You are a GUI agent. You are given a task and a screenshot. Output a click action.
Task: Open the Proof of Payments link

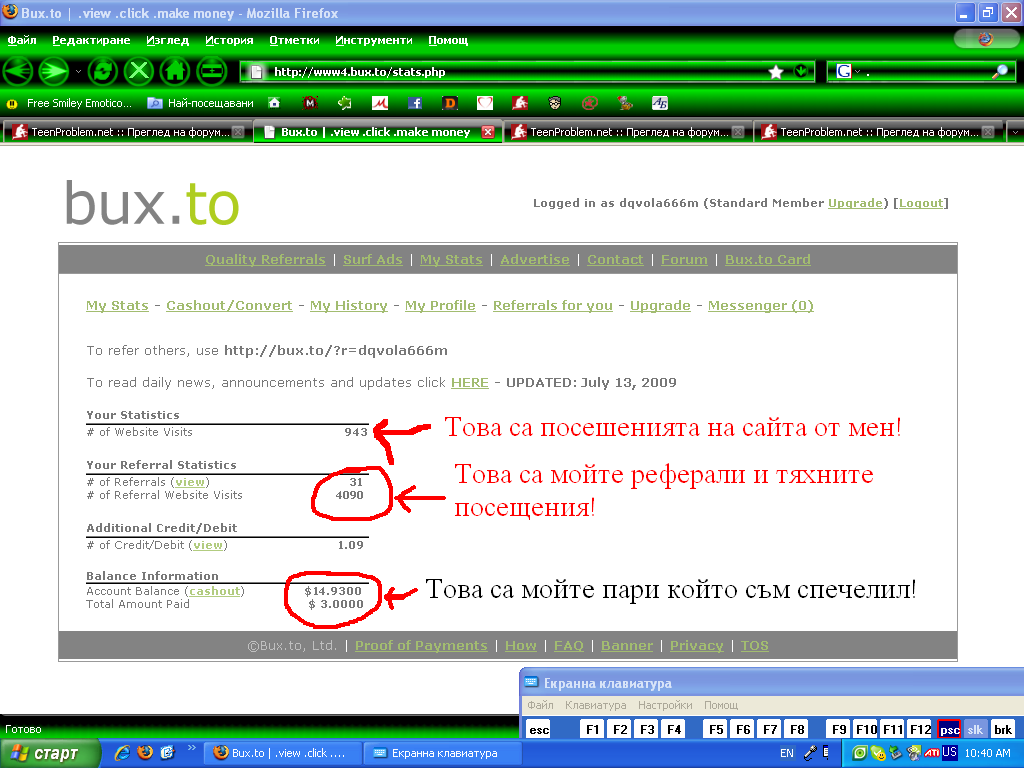click(x=421, y=645)
